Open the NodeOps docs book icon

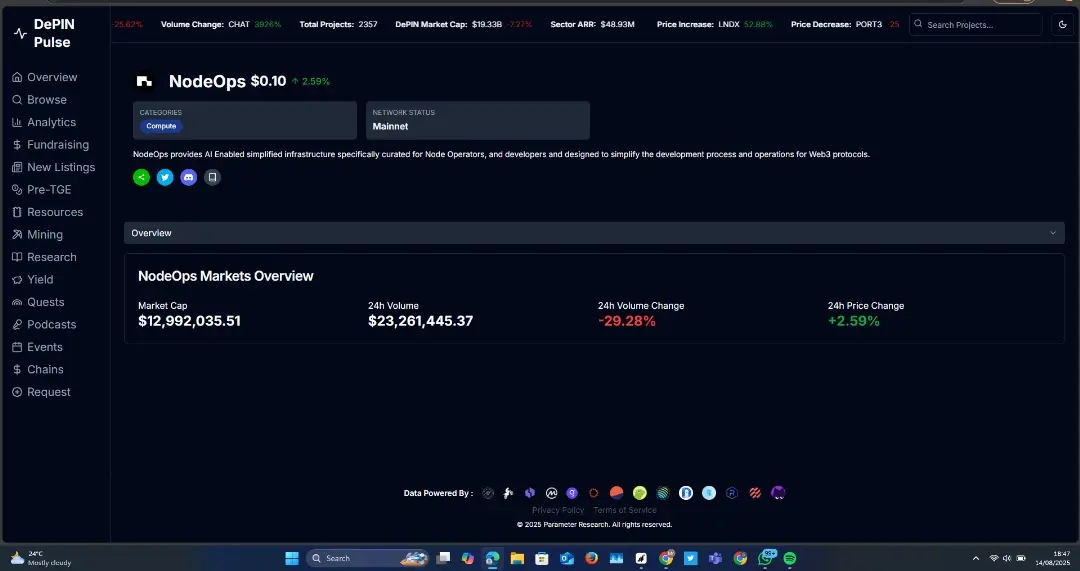click(x=212, y=177)
